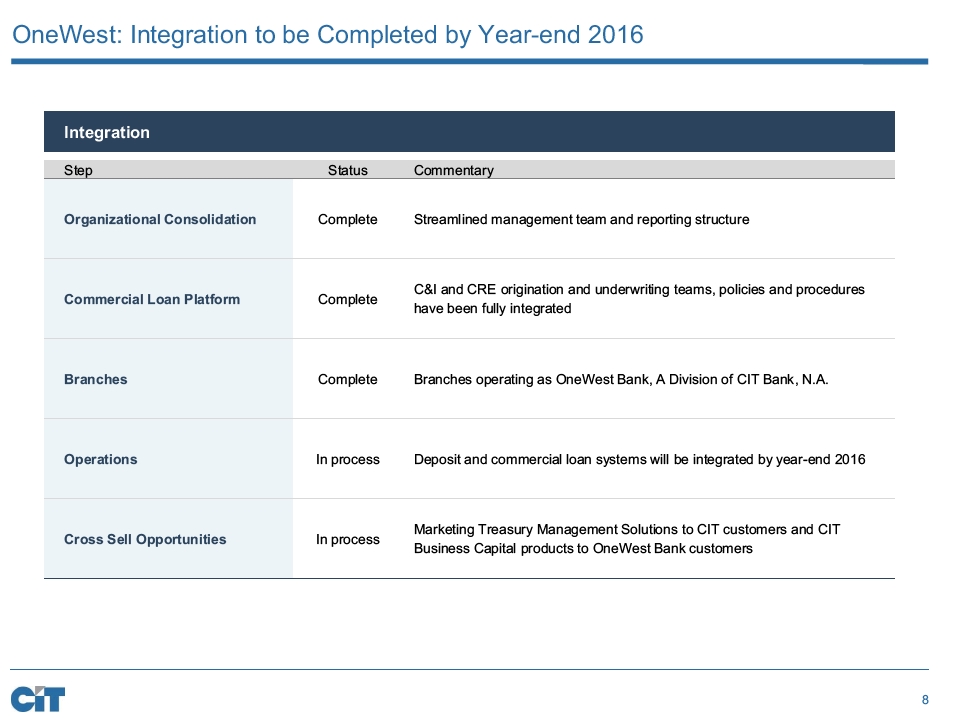Select the Organizational Consolidation row label

[160, 219]
